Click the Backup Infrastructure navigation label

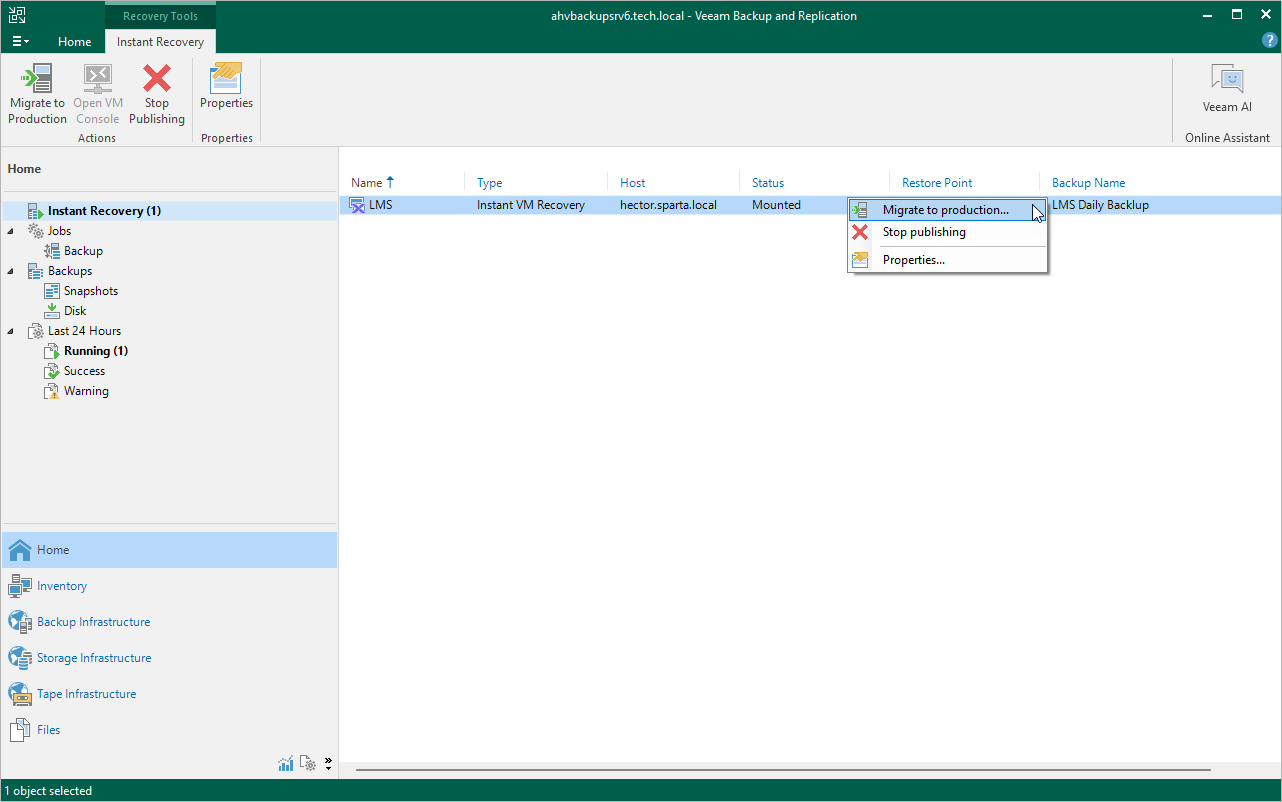pos(94,622)
